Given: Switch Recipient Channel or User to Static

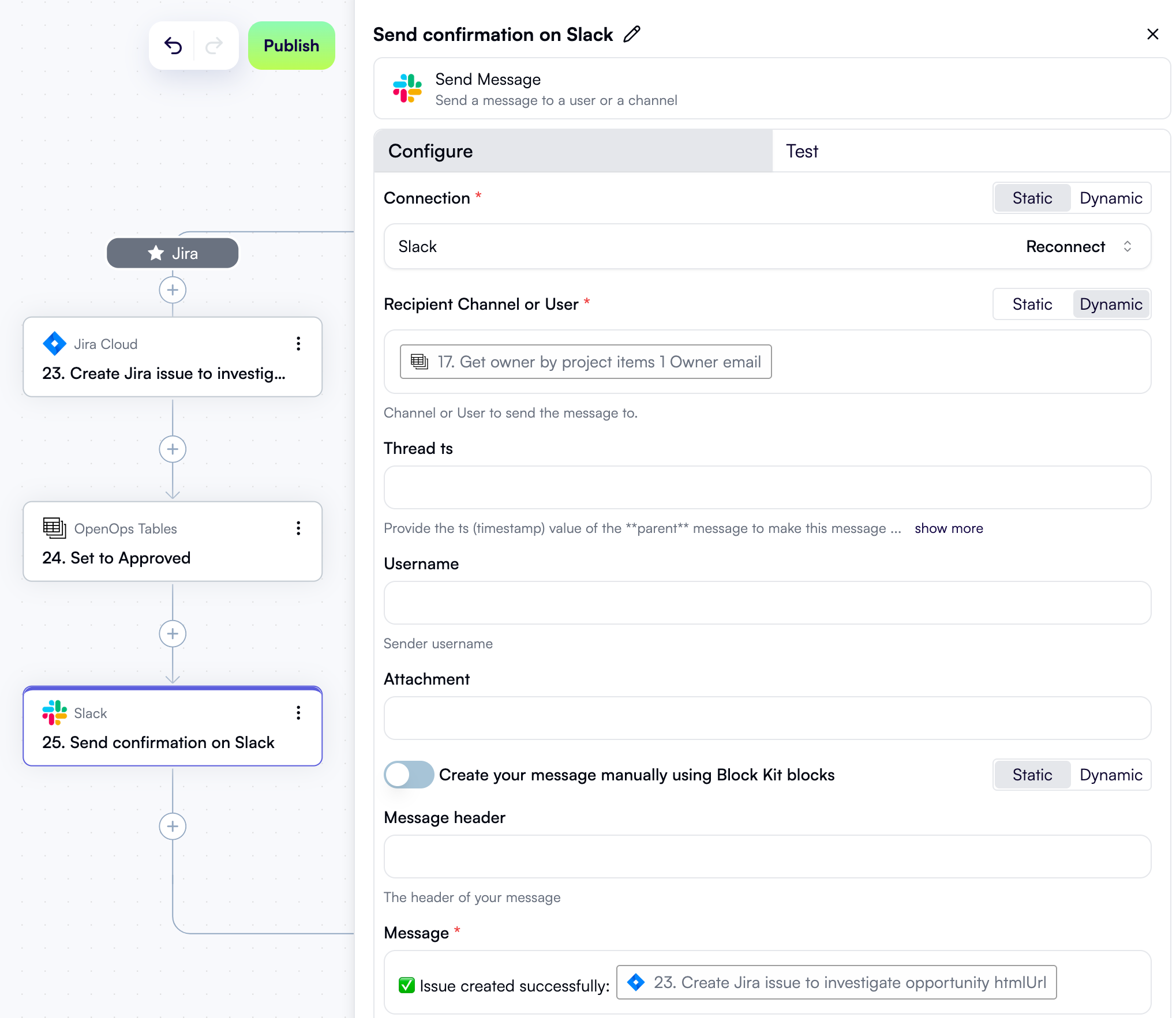Looking at the screenshot, I should [1032, 304].
